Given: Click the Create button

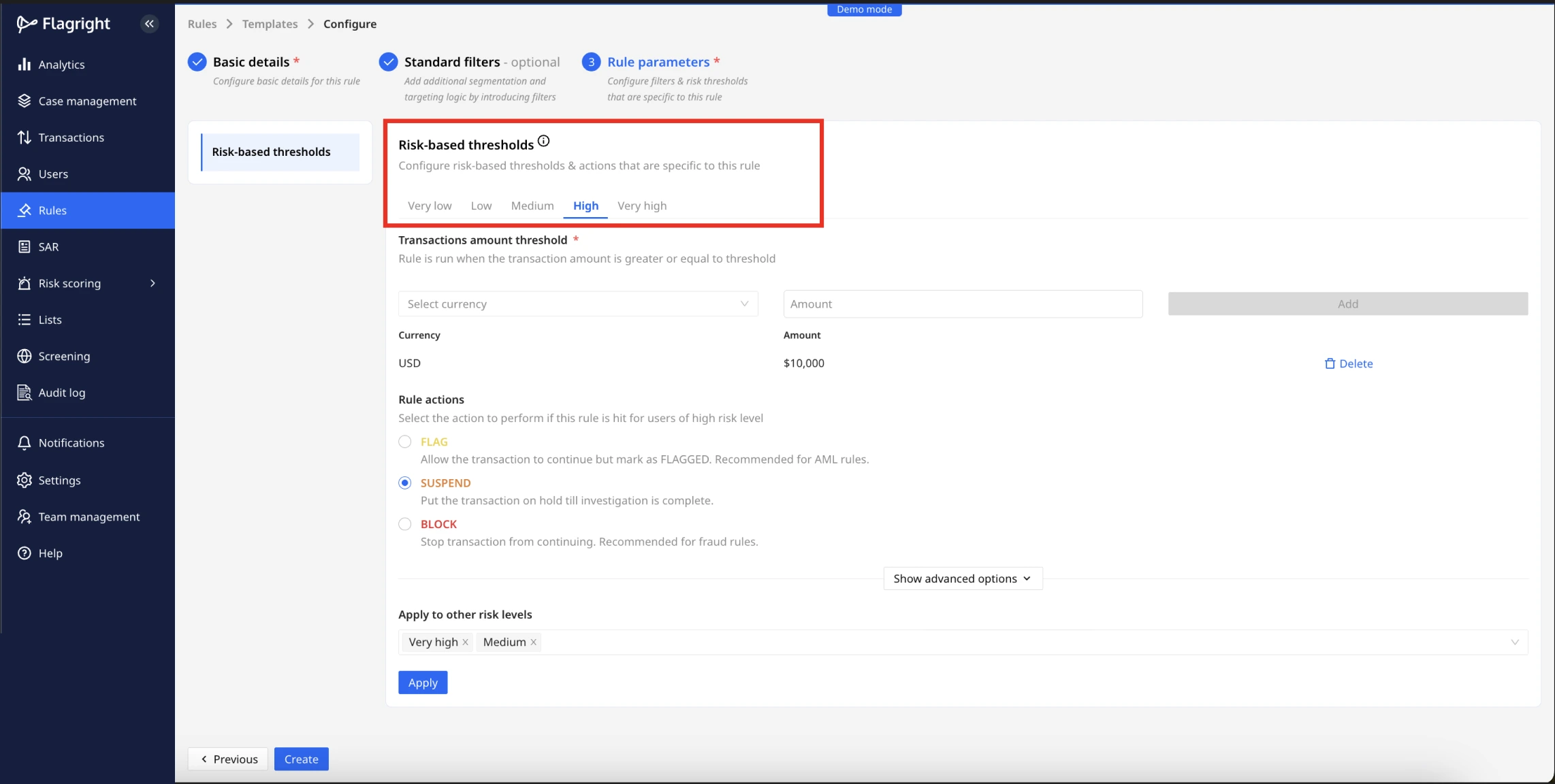Looking at the screenshot, I should (x=301, y=759).
